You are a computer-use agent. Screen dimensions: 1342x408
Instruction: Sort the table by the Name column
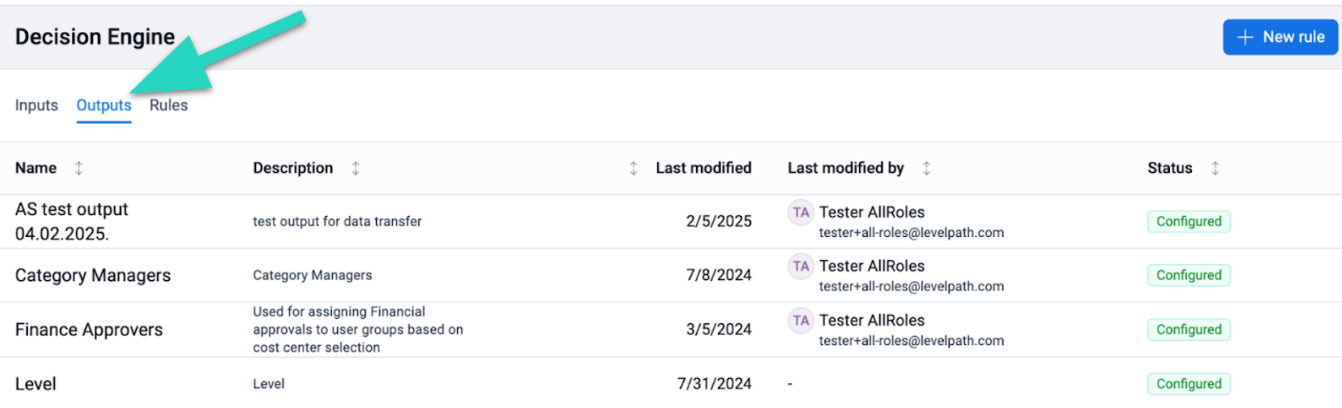(x=79, y=168)
